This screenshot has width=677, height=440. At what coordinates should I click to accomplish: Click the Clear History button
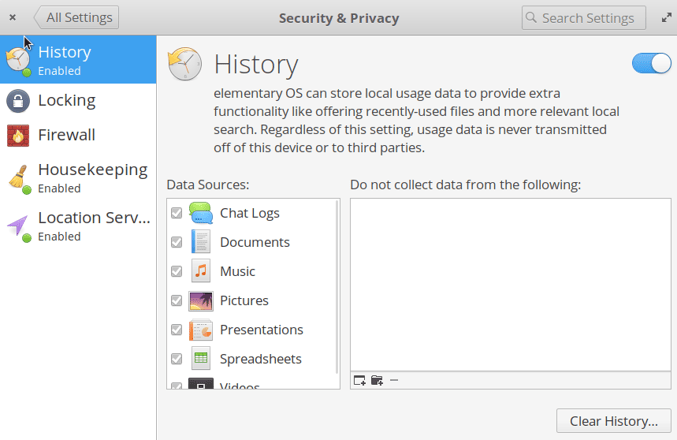[x=613, y=421]
